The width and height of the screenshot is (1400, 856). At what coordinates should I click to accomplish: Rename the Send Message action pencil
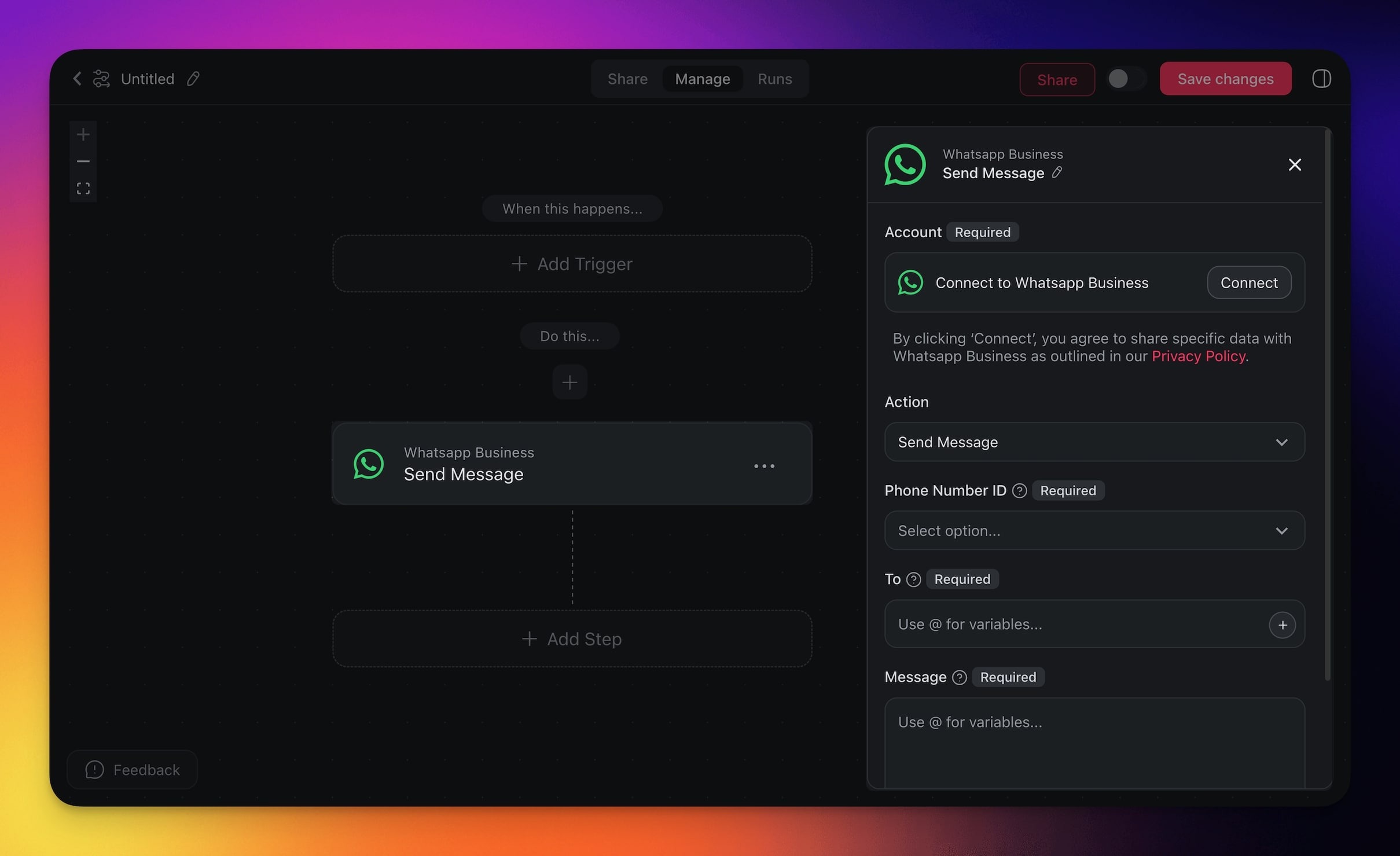(1057, 172)
